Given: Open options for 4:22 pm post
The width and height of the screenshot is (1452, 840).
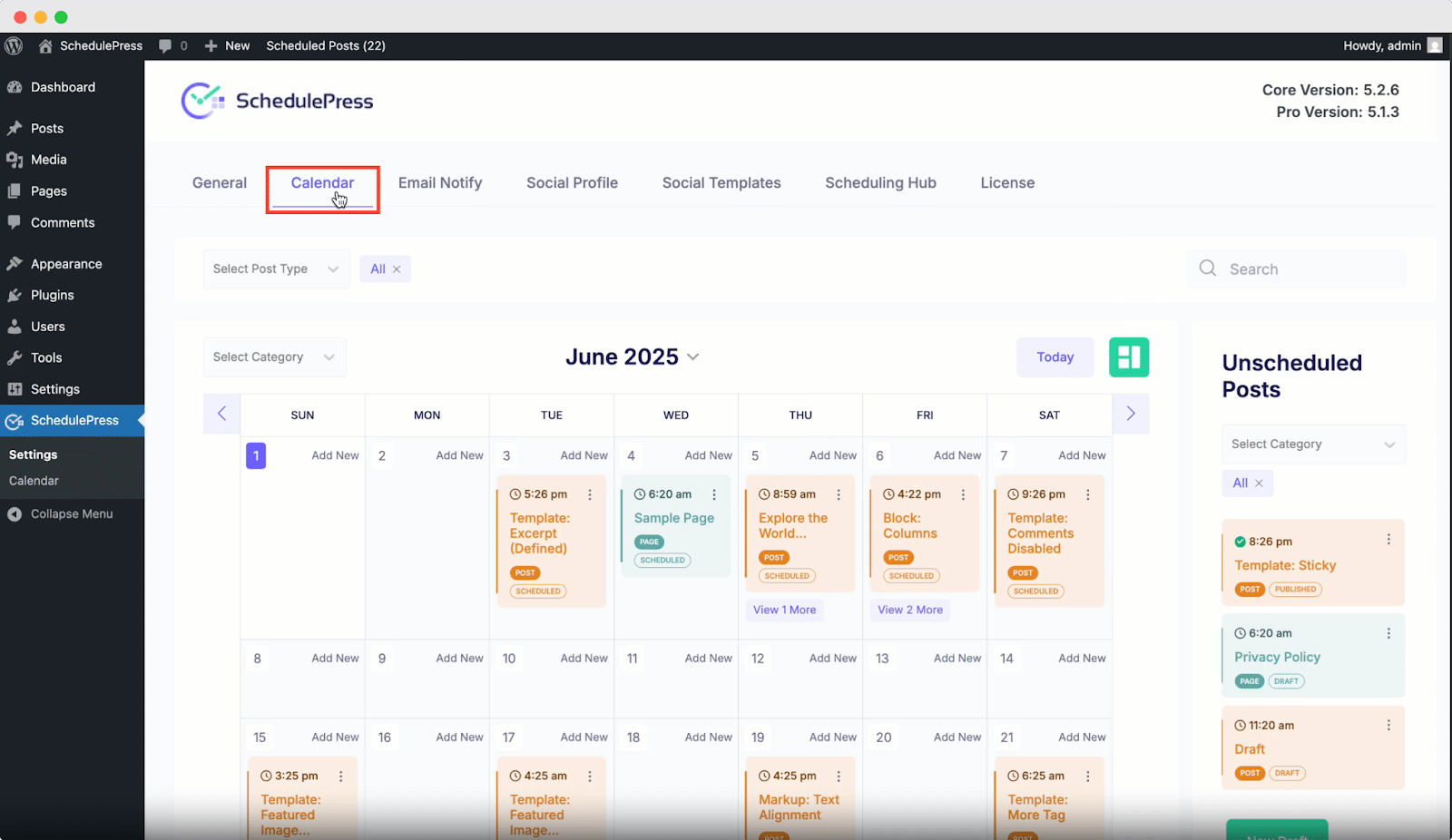Looking at the screenshot, I should [x=963, y=494].
